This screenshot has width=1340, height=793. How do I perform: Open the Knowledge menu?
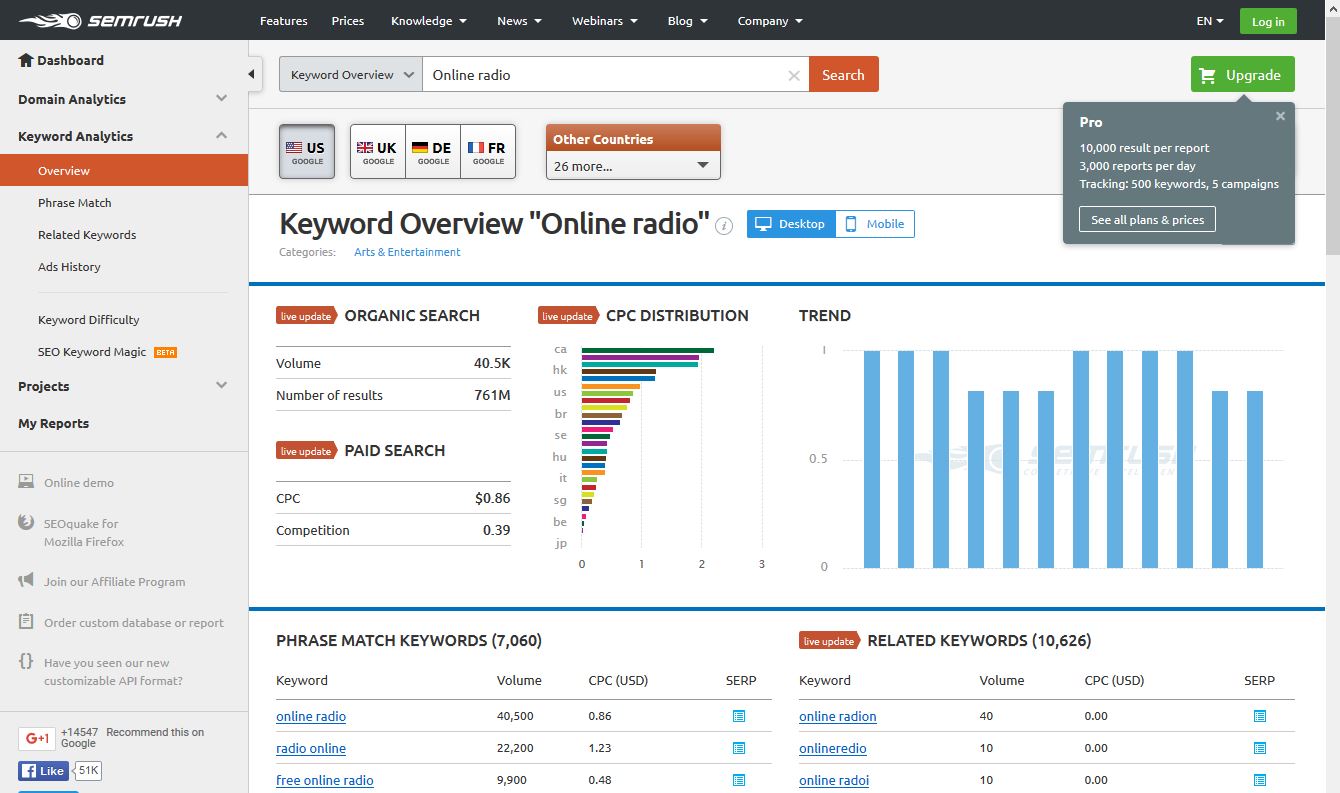point(429,21)
